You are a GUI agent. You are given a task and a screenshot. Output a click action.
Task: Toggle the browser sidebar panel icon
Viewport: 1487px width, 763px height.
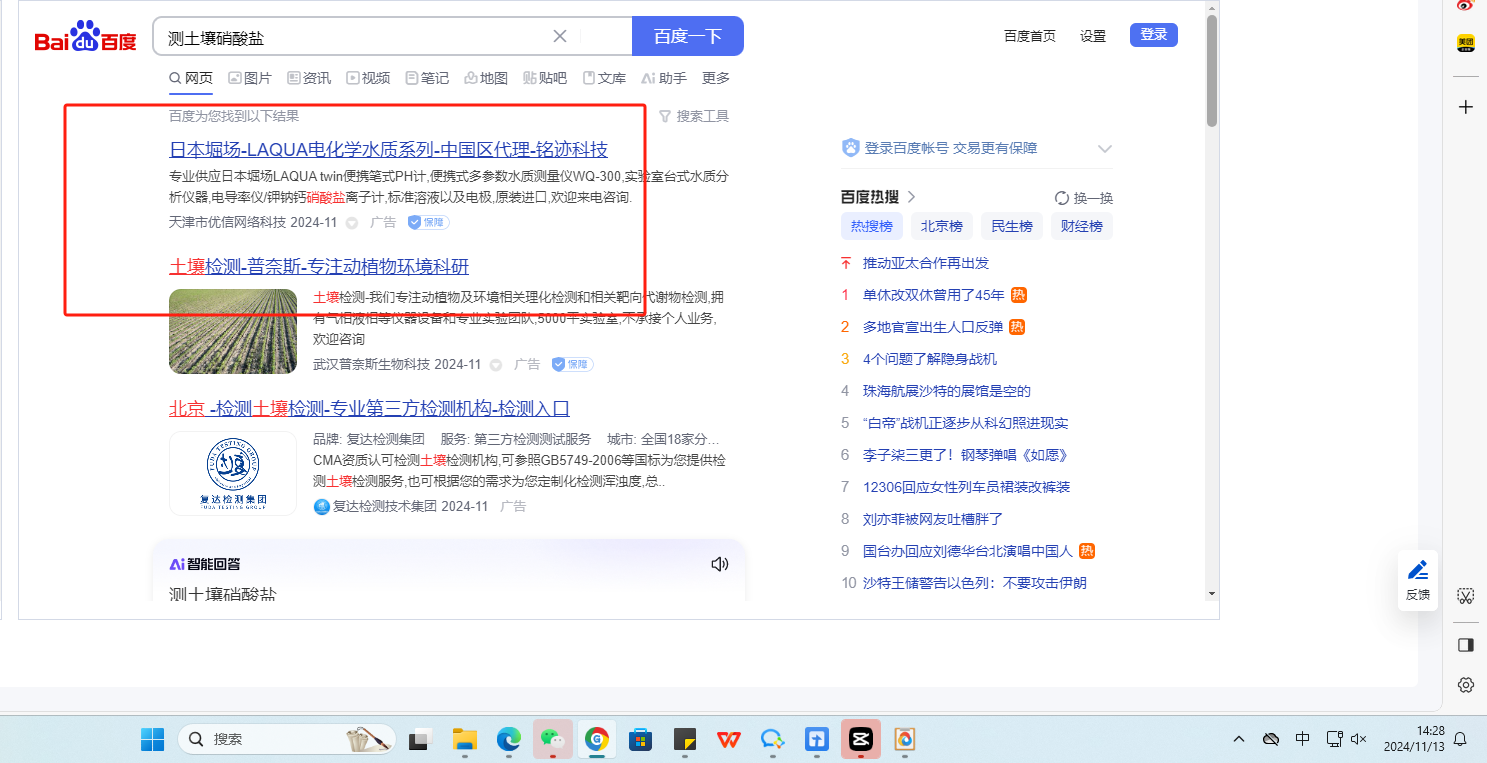coord(1465,645)
